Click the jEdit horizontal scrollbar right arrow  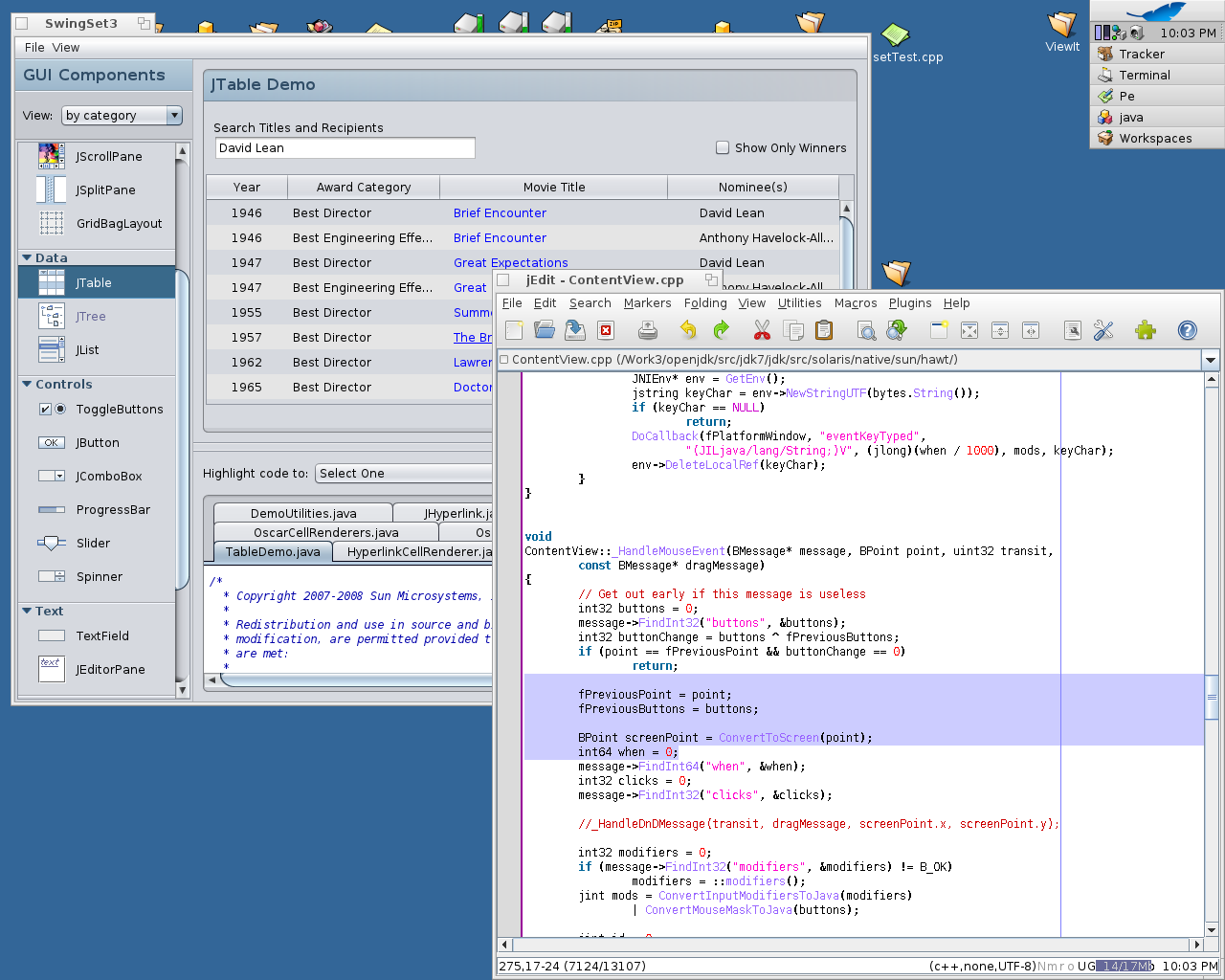1195,944
